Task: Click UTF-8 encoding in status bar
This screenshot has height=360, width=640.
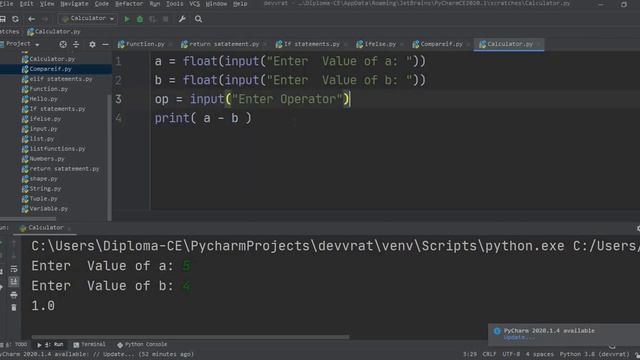Action: pos(511,354)
